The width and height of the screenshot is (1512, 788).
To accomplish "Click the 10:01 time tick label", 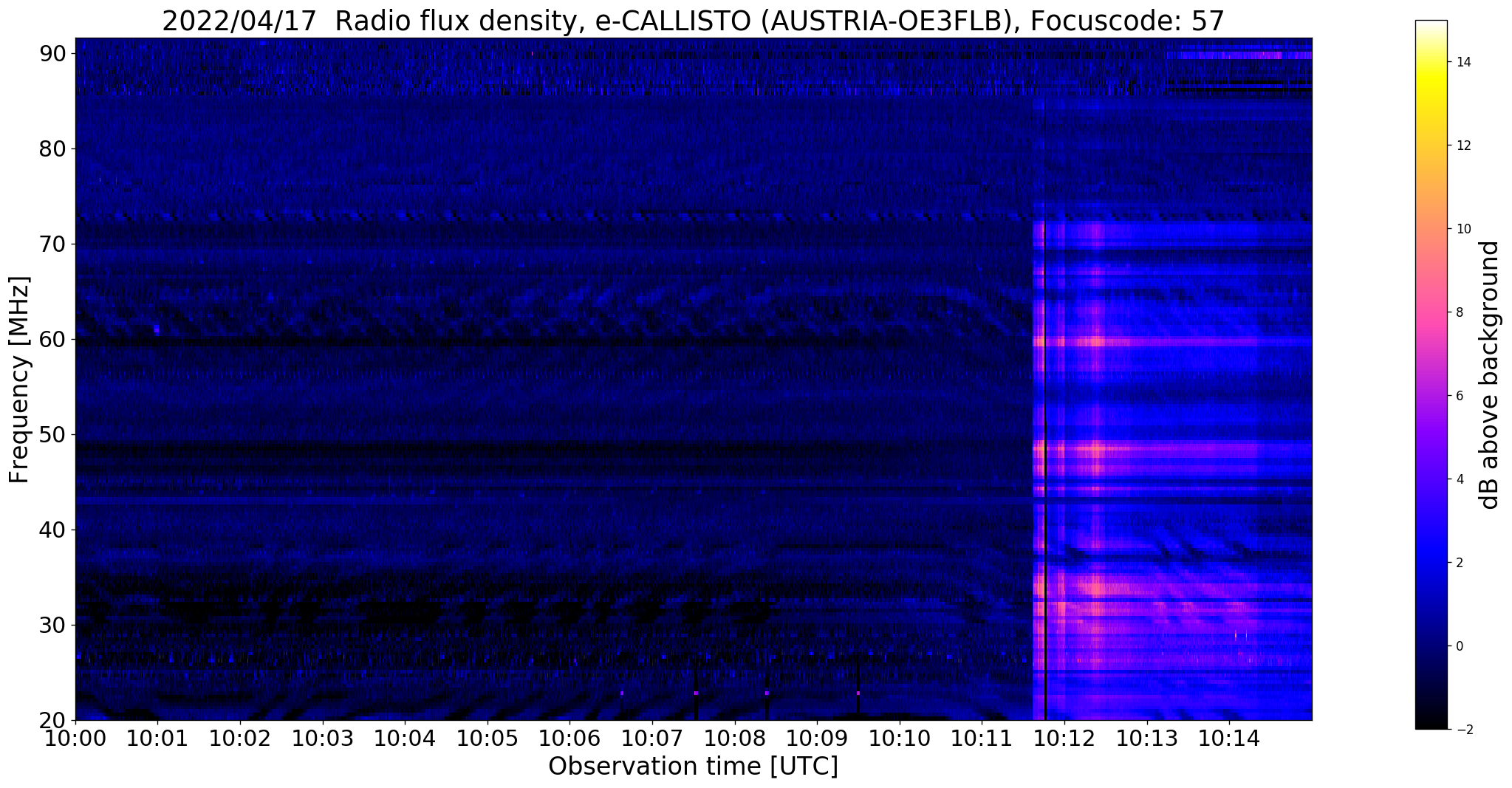I will pos(157,739).
